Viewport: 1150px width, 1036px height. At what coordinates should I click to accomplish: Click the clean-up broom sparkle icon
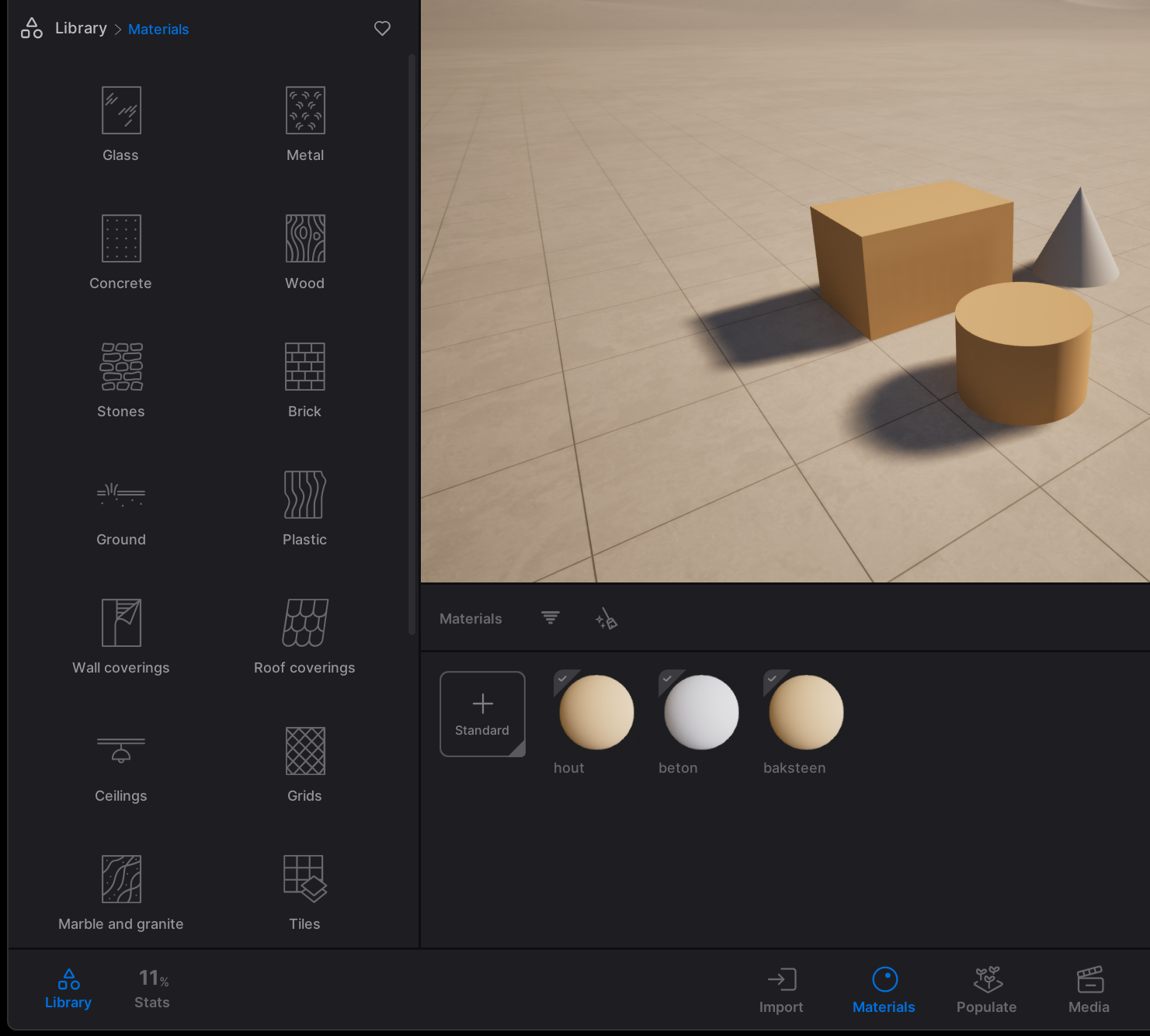[606, 619]
